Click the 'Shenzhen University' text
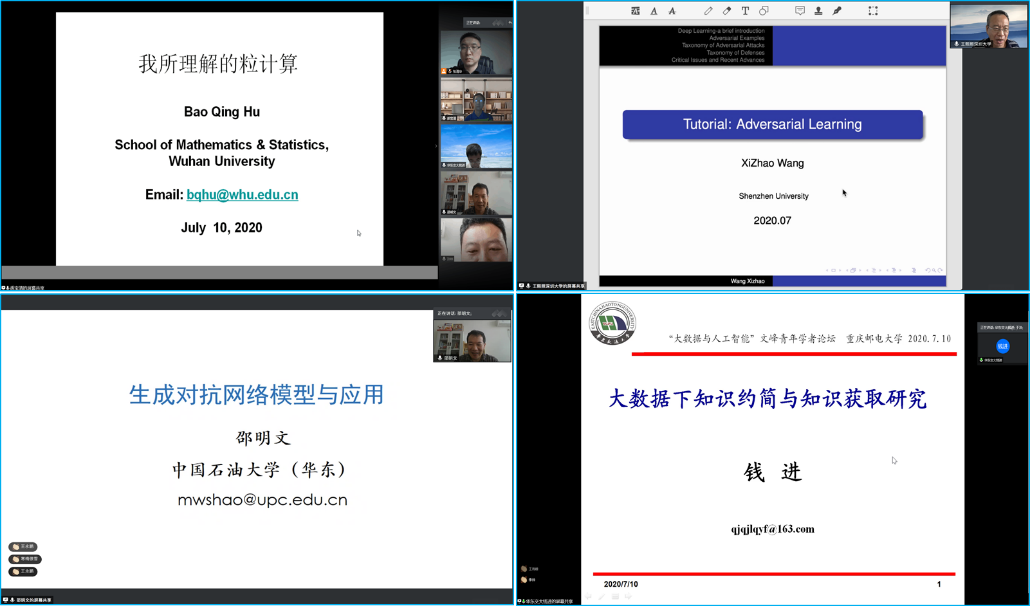The image size is (1030, 606). pyautogui.click(x=773, y=196)
